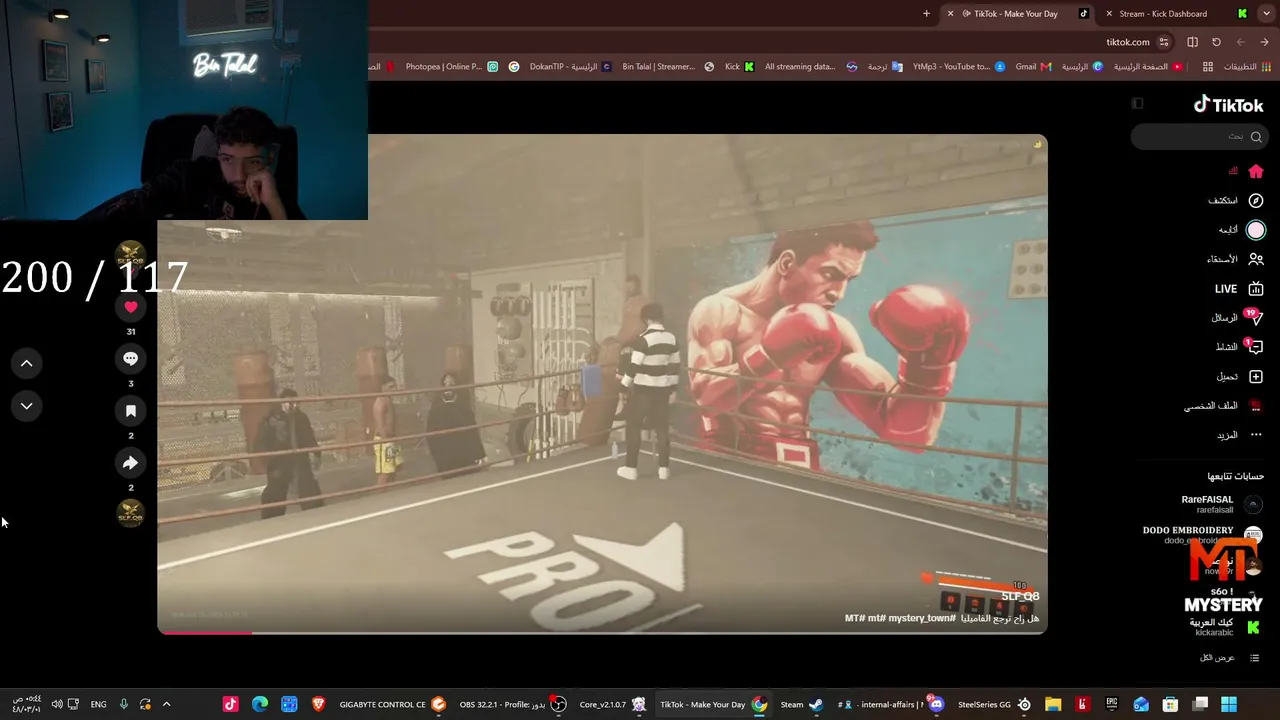
Task: Switch the ENG input language
Action: coord(98,704)
